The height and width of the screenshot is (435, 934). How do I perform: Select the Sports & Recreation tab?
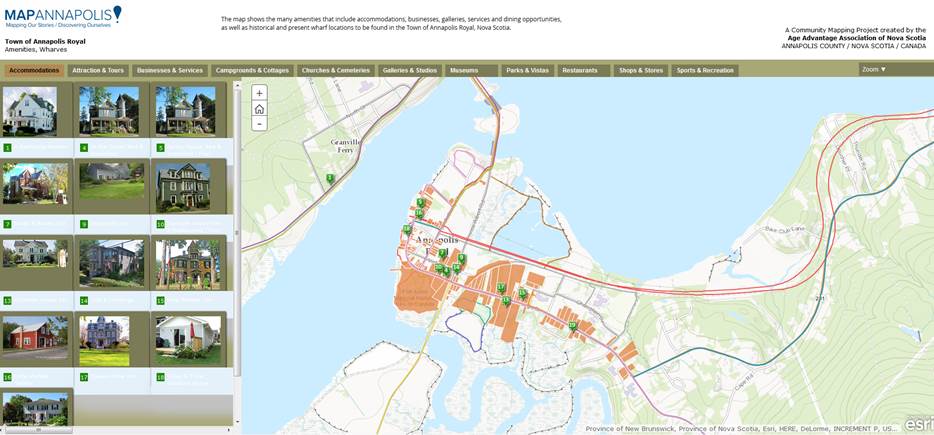click(x=705, y=71)
